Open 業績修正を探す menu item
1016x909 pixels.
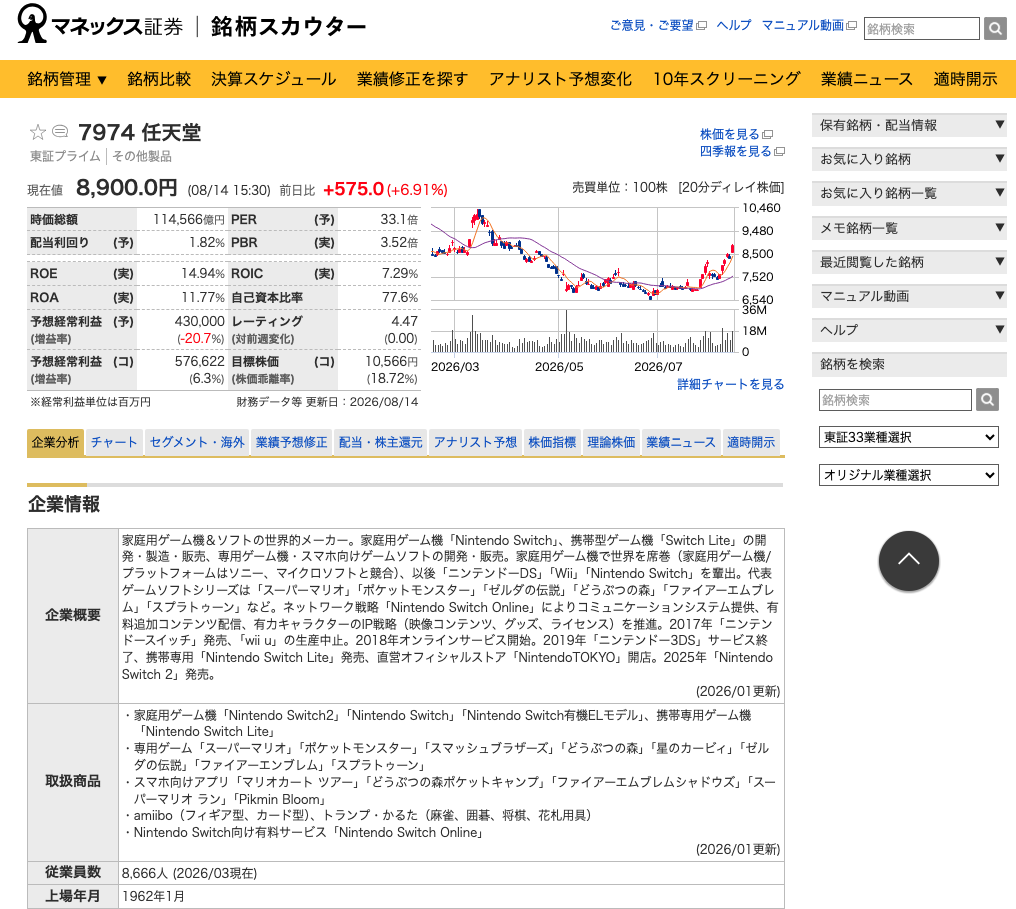[x=412, y=79]
